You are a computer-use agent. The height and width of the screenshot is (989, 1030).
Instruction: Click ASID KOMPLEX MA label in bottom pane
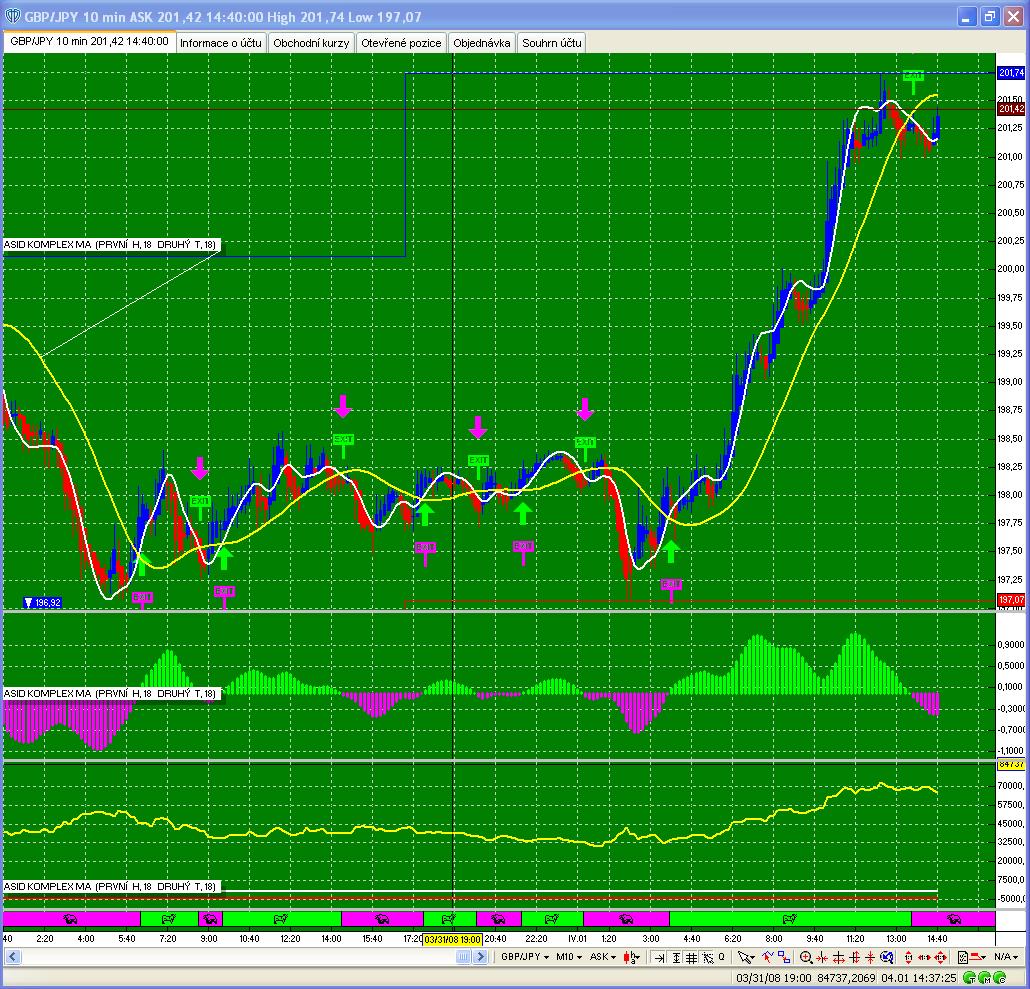point(110,887)
